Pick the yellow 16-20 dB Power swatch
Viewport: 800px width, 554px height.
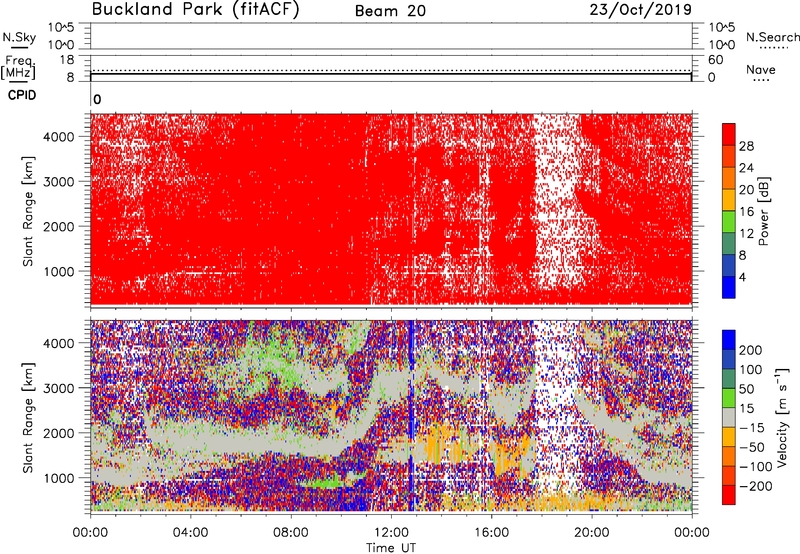(x=729, y=200)
